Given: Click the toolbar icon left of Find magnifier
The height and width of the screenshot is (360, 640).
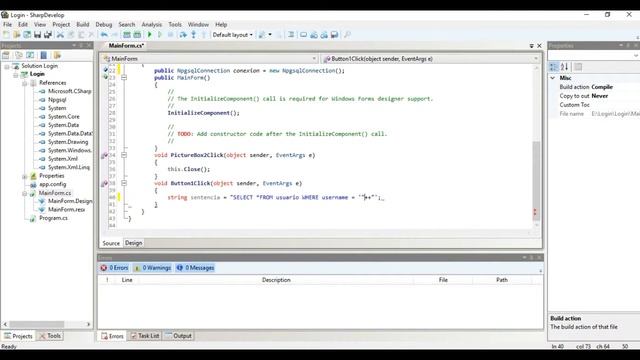Looking at the screenshot, I should coord(334,35).
